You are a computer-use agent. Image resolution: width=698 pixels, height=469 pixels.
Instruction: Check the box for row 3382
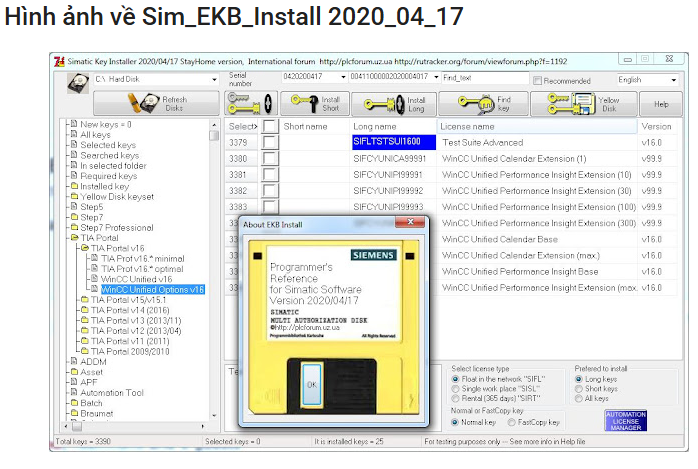270,190
